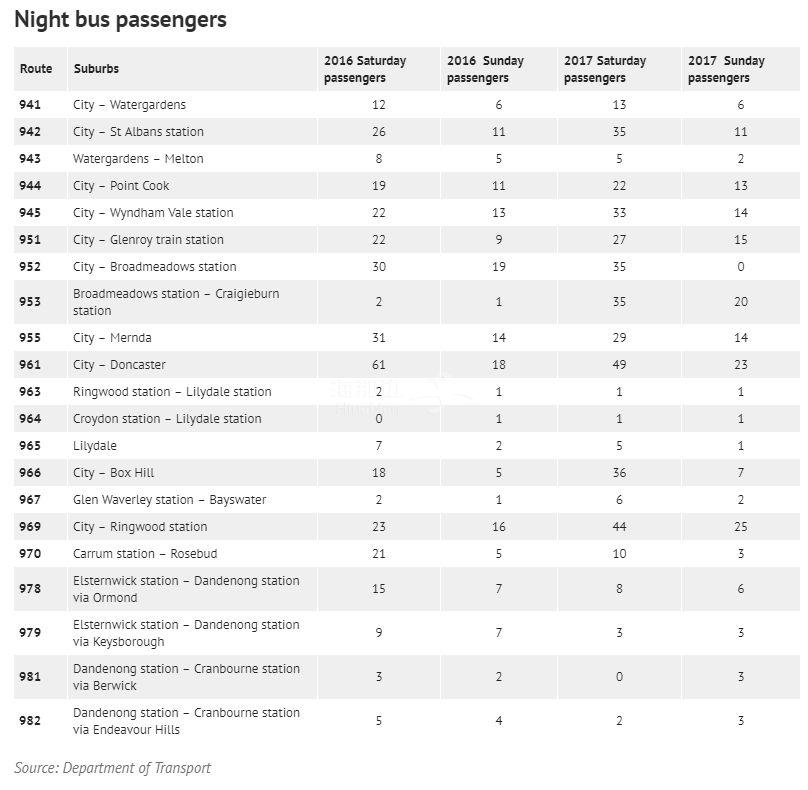Select route number 982
The image size is (808, 790).
31,721
